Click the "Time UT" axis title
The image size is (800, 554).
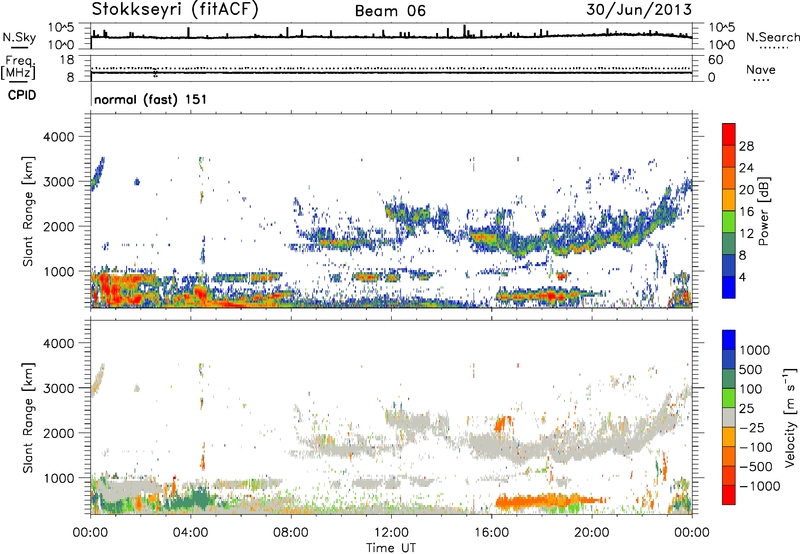coord(391,548)
